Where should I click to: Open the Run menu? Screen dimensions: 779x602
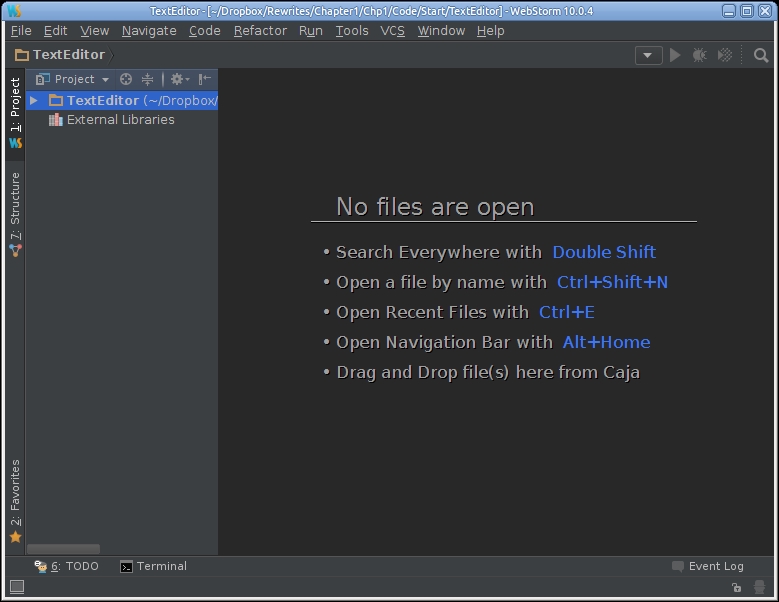pyautogui.click(x=311, y=31)
